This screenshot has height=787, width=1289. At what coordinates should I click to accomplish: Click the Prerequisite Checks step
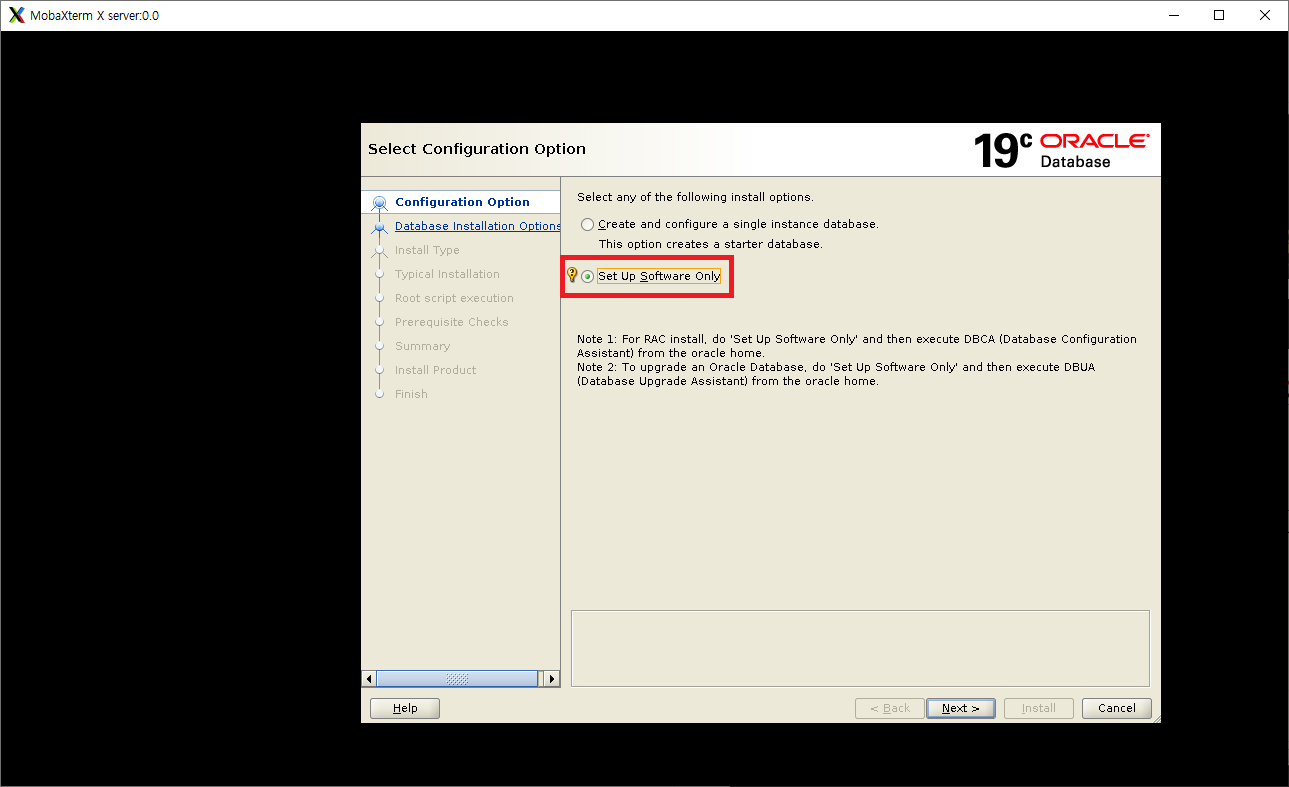pos(451,322)
